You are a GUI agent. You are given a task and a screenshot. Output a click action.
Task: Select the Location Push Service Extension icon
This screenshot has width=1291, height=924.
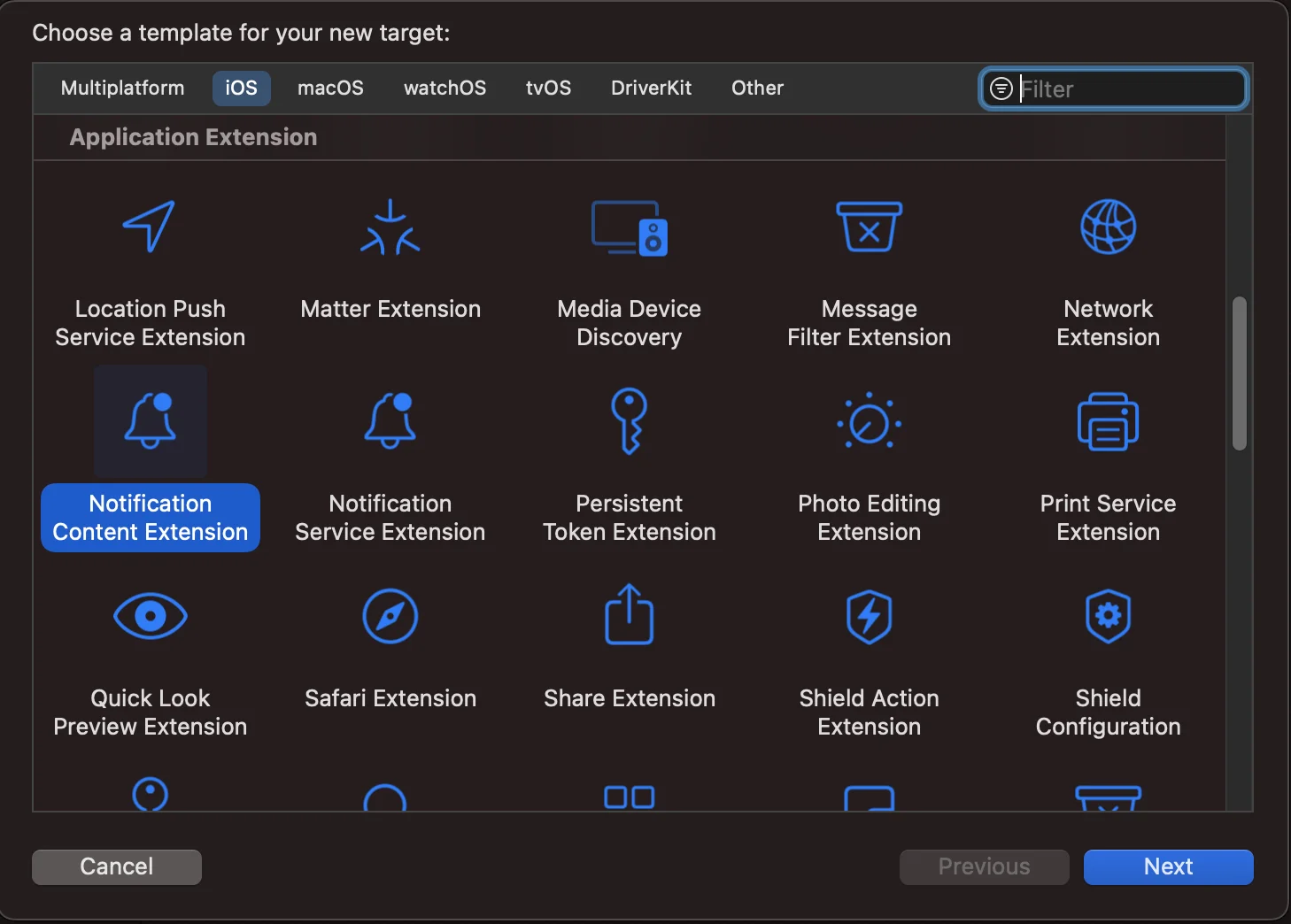(x=150, y=227)
